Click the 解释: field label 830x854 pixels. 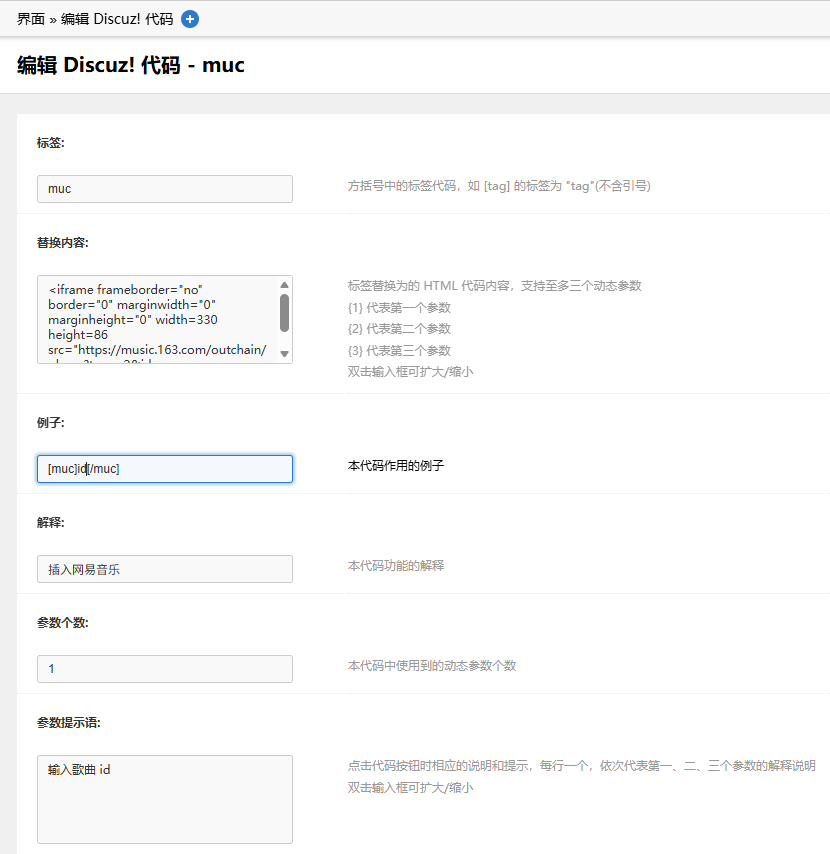pos(51,523)
